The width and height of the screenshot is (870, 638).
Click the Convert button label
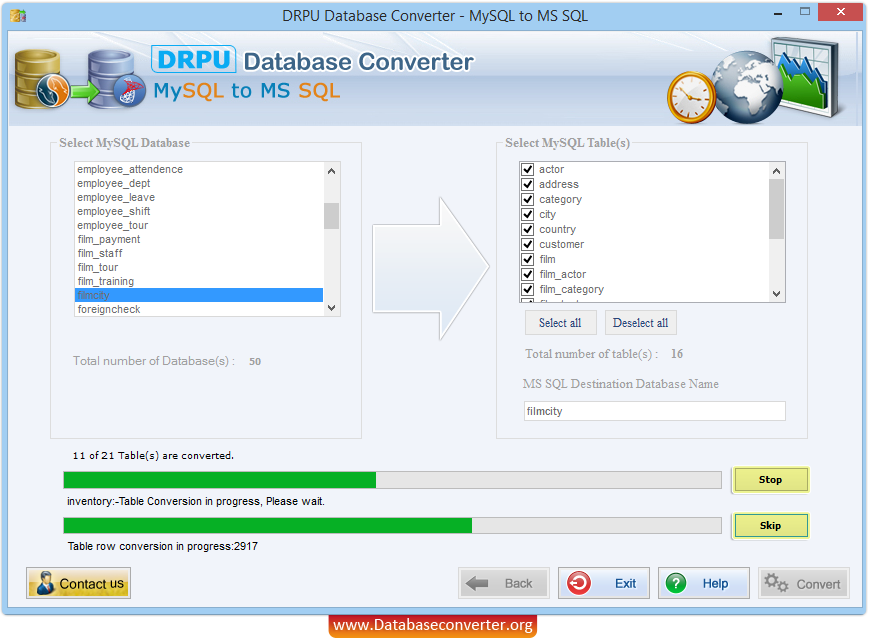(x=818, y=584)
